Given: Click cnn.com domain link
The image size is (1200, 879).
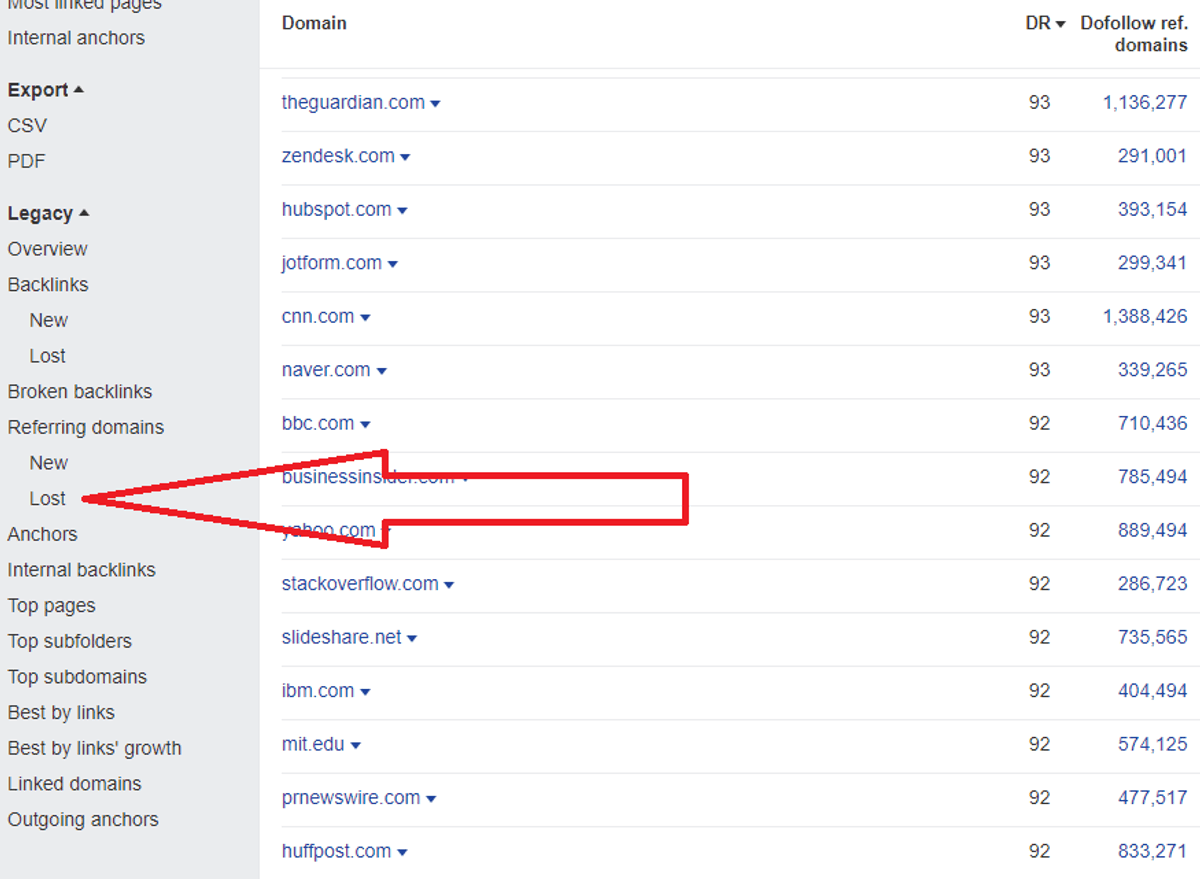Looking at the screenshot, I should [318, 317].
